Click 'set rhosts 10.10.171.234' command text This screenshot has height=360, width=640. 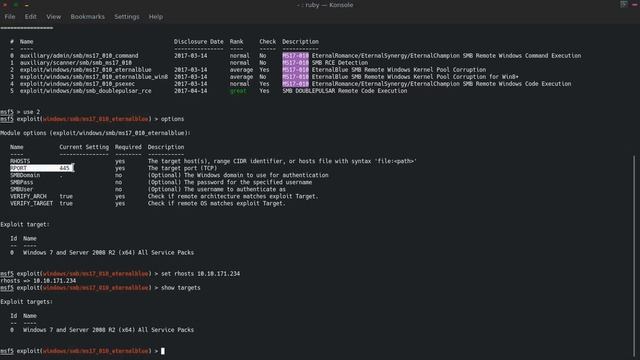click(x=200, y=273)
